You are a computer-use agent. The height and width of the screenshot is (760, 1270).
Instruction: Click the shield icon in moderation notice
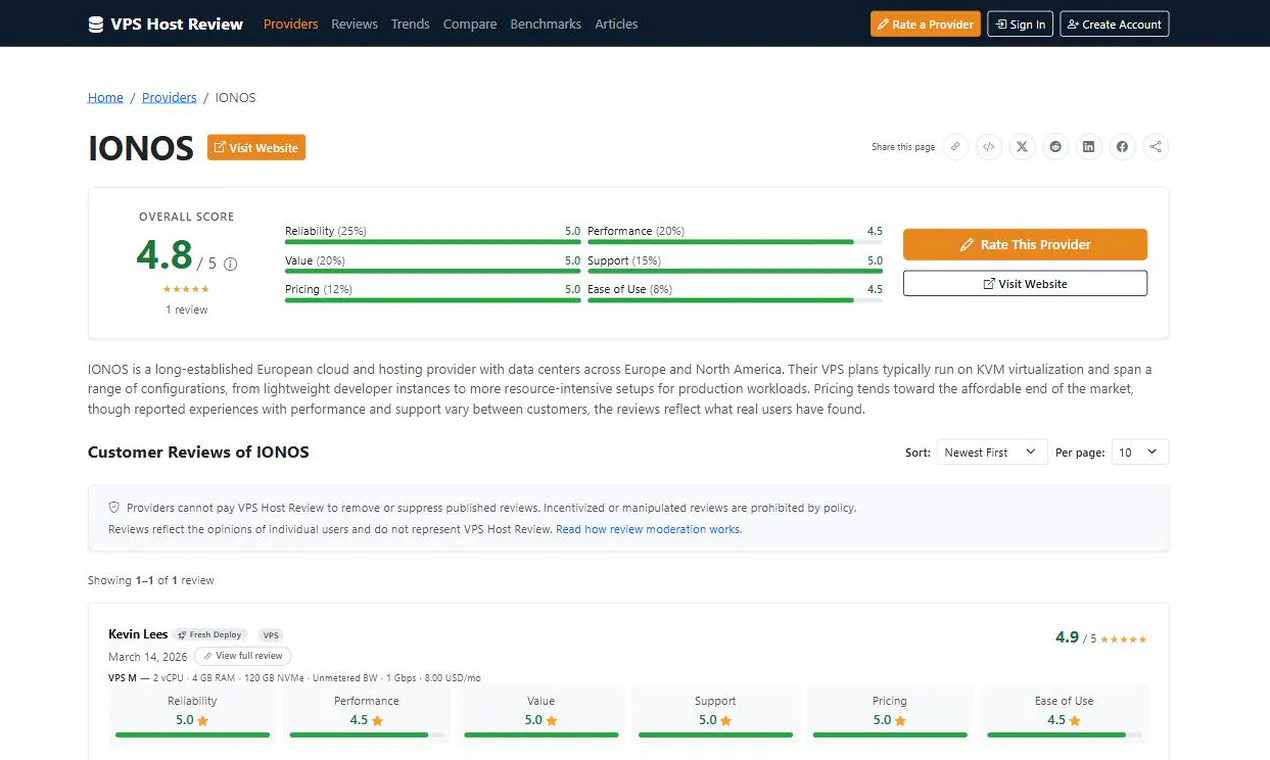[x=114, y=507]
